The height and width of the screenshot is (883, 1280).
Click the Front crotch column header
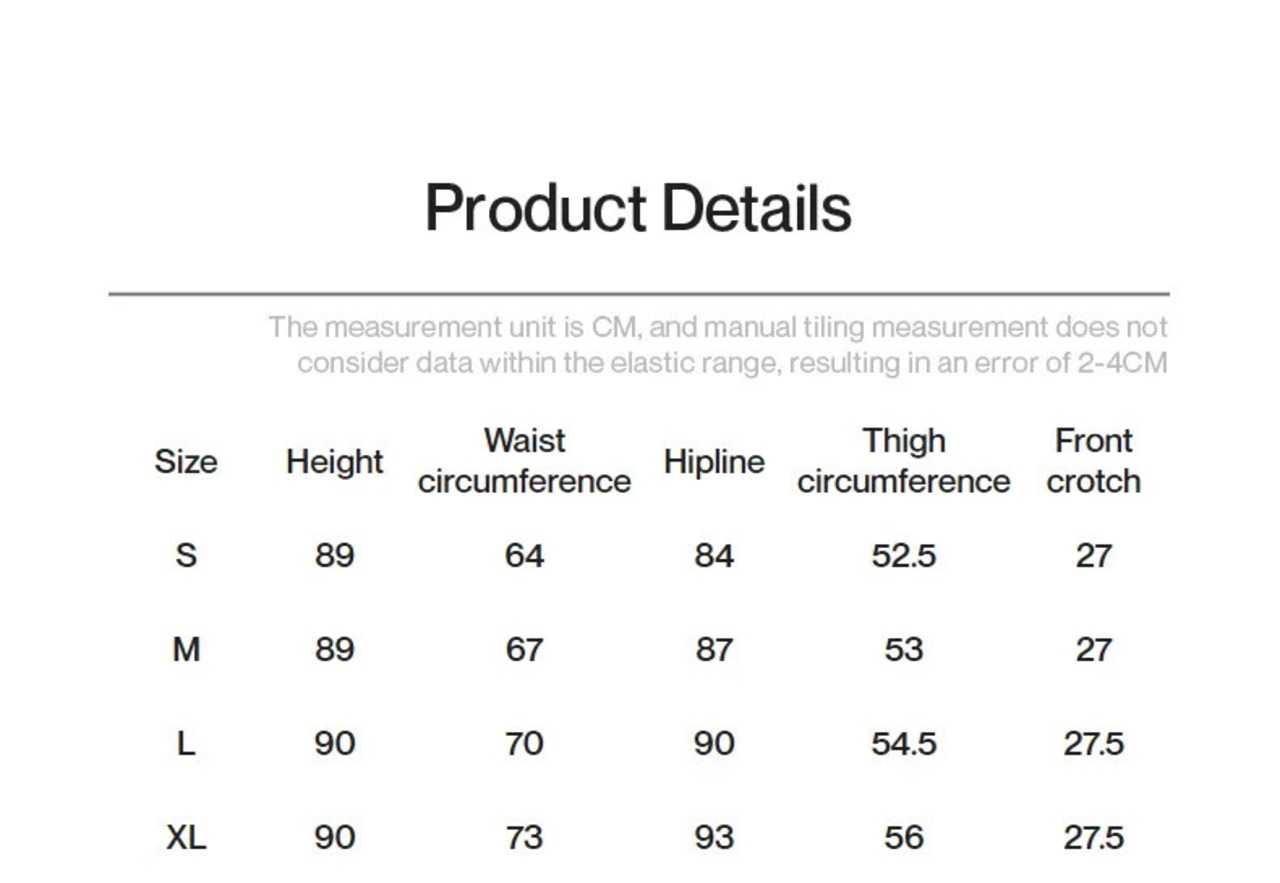pos(1093,461)
